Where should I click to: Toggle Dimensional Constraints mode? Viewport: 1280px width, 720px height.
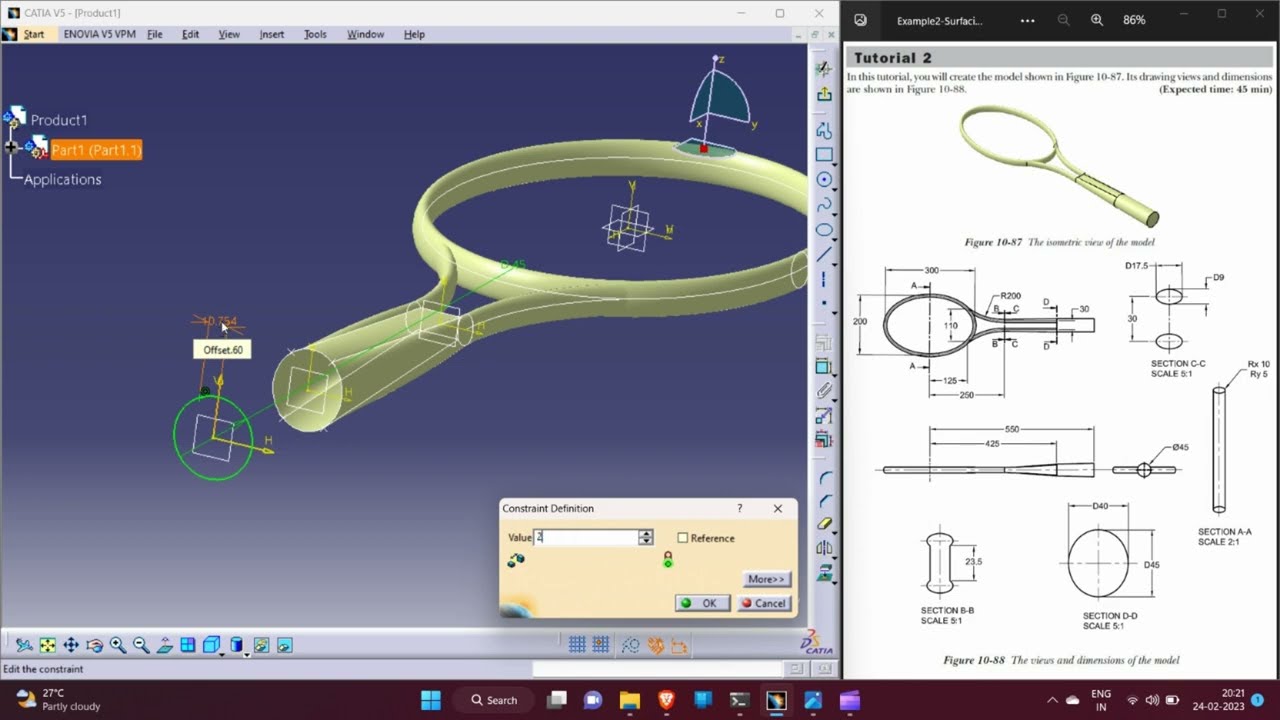click(x=679, y=645)
